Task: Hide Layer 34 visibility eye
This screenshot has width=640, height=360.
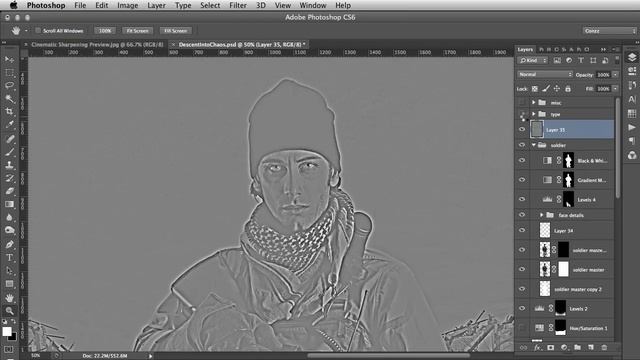Action: [522, 230]
